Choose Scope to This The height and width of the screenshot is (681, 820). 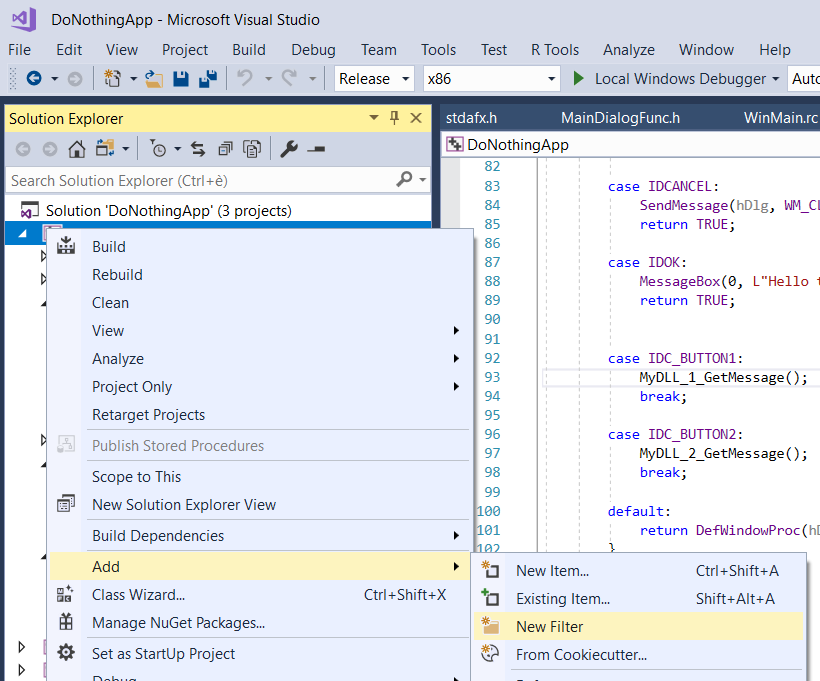coord(259,476)
